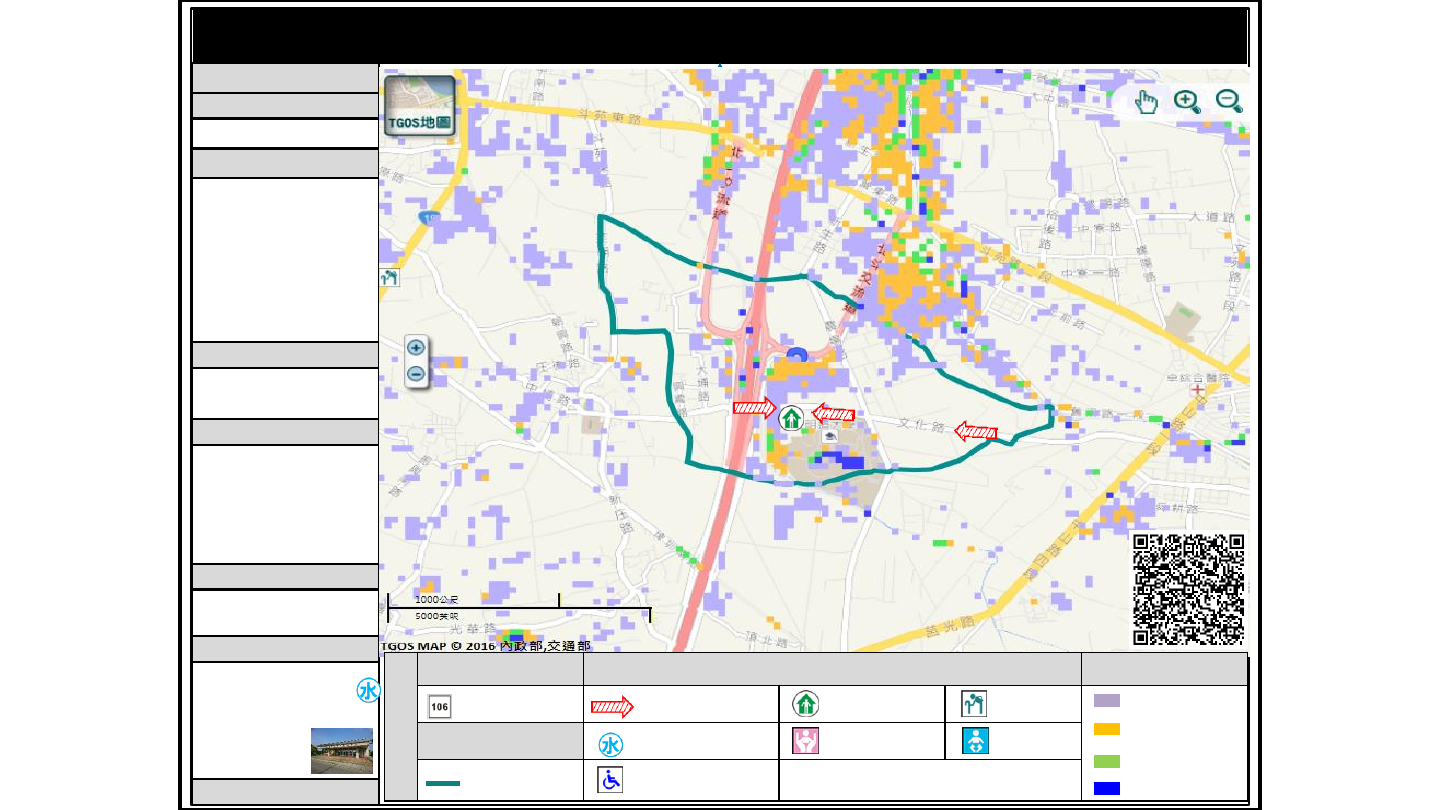
Task: Click the green shelter house marker on map
Action: coord(791,417)
